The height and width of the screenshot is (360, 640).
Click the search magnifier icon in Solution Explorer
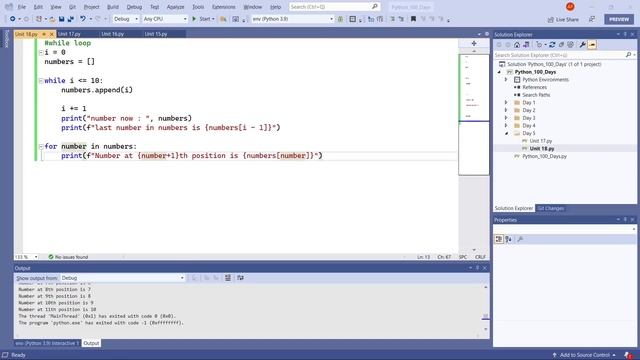point(628,55)
